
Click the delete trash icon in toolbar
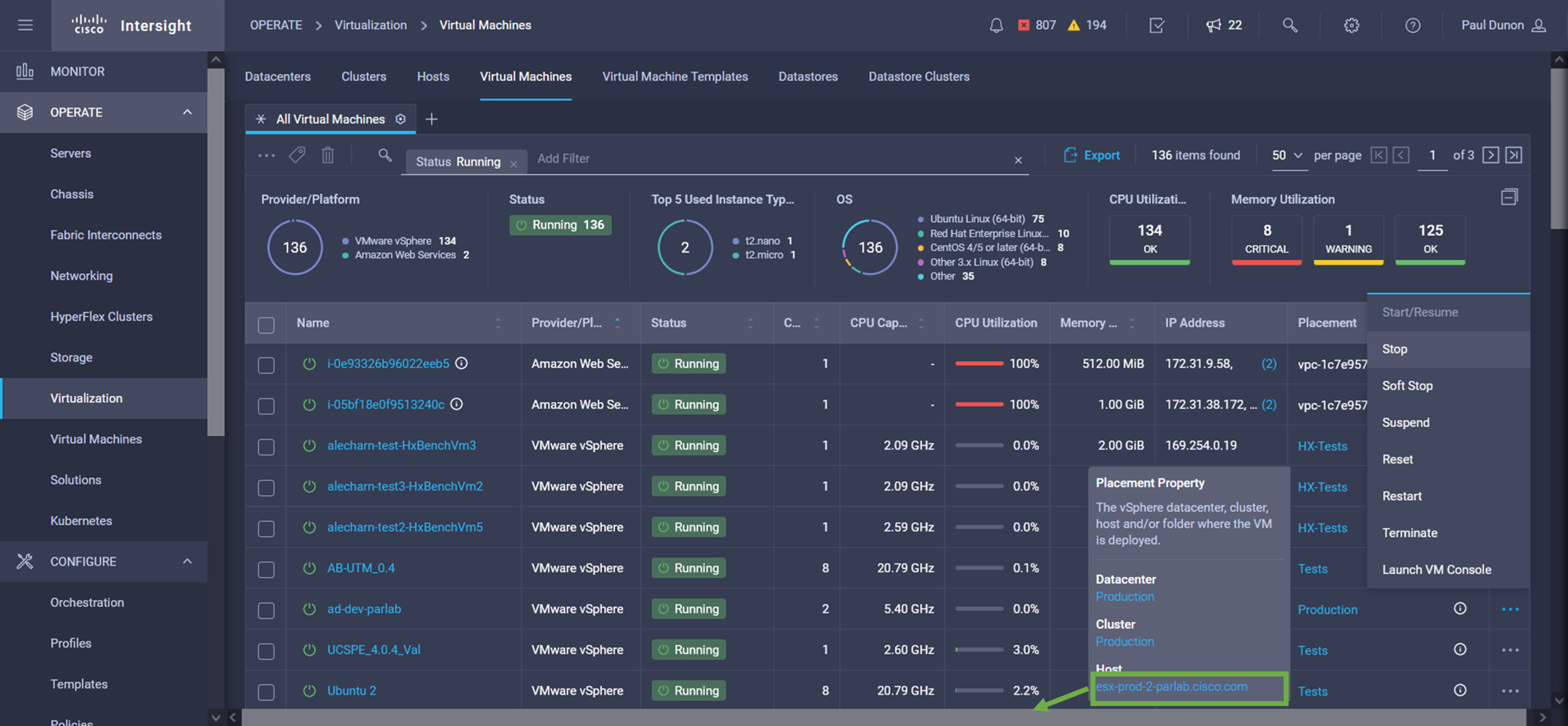tap(327, 155)
